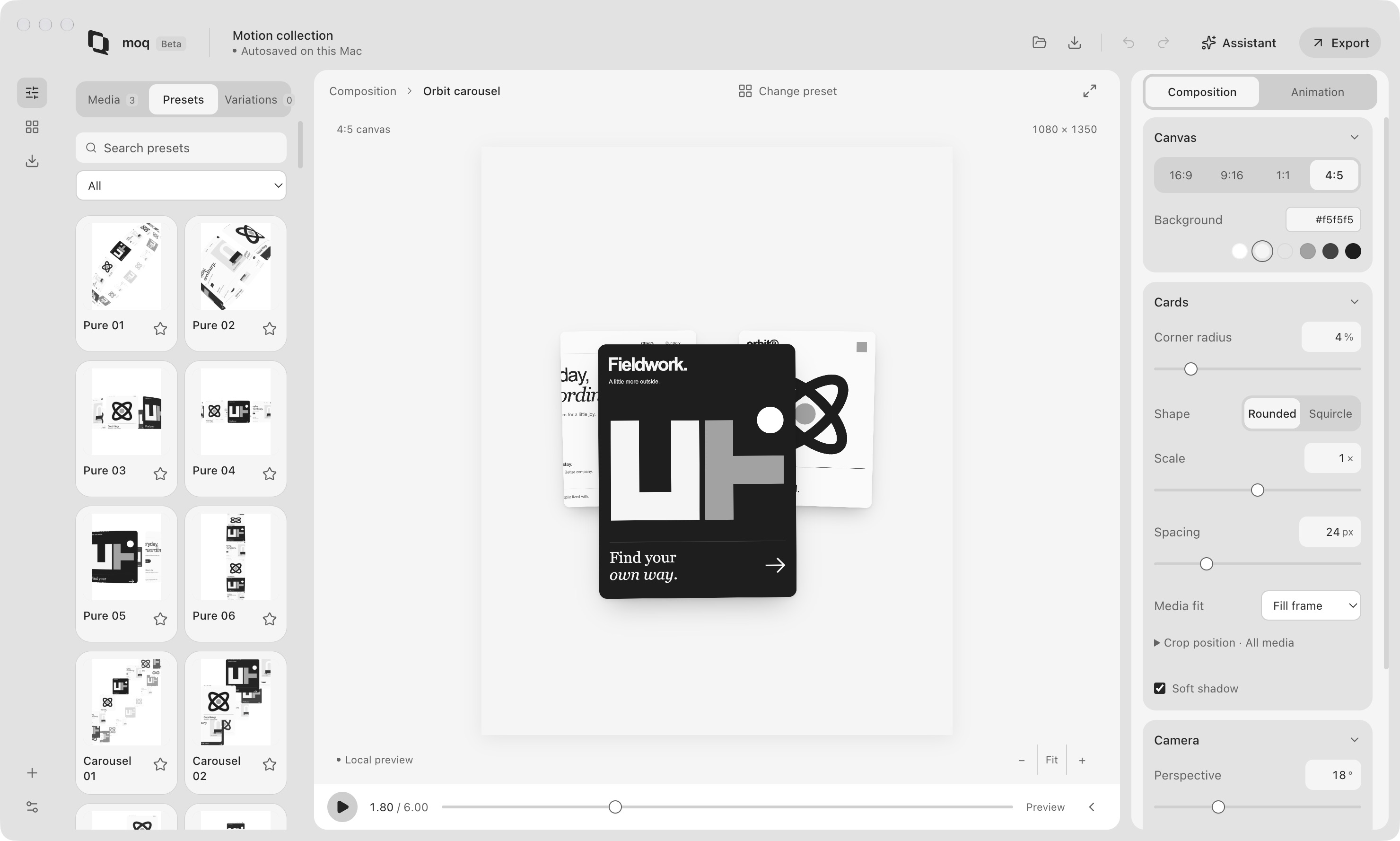Click Change preset
This screenshot has height=841, width=1400.
coord(787,91)
